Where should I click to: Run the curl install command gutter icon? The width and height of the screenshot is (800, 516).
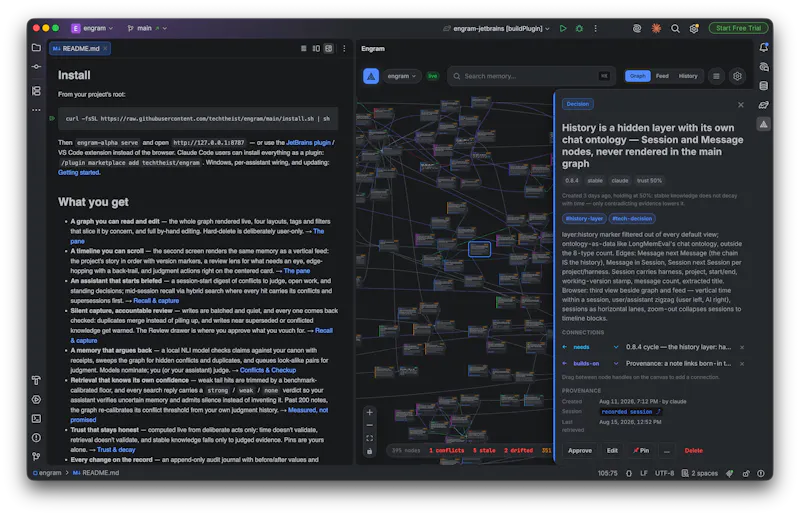click(52, 118)
